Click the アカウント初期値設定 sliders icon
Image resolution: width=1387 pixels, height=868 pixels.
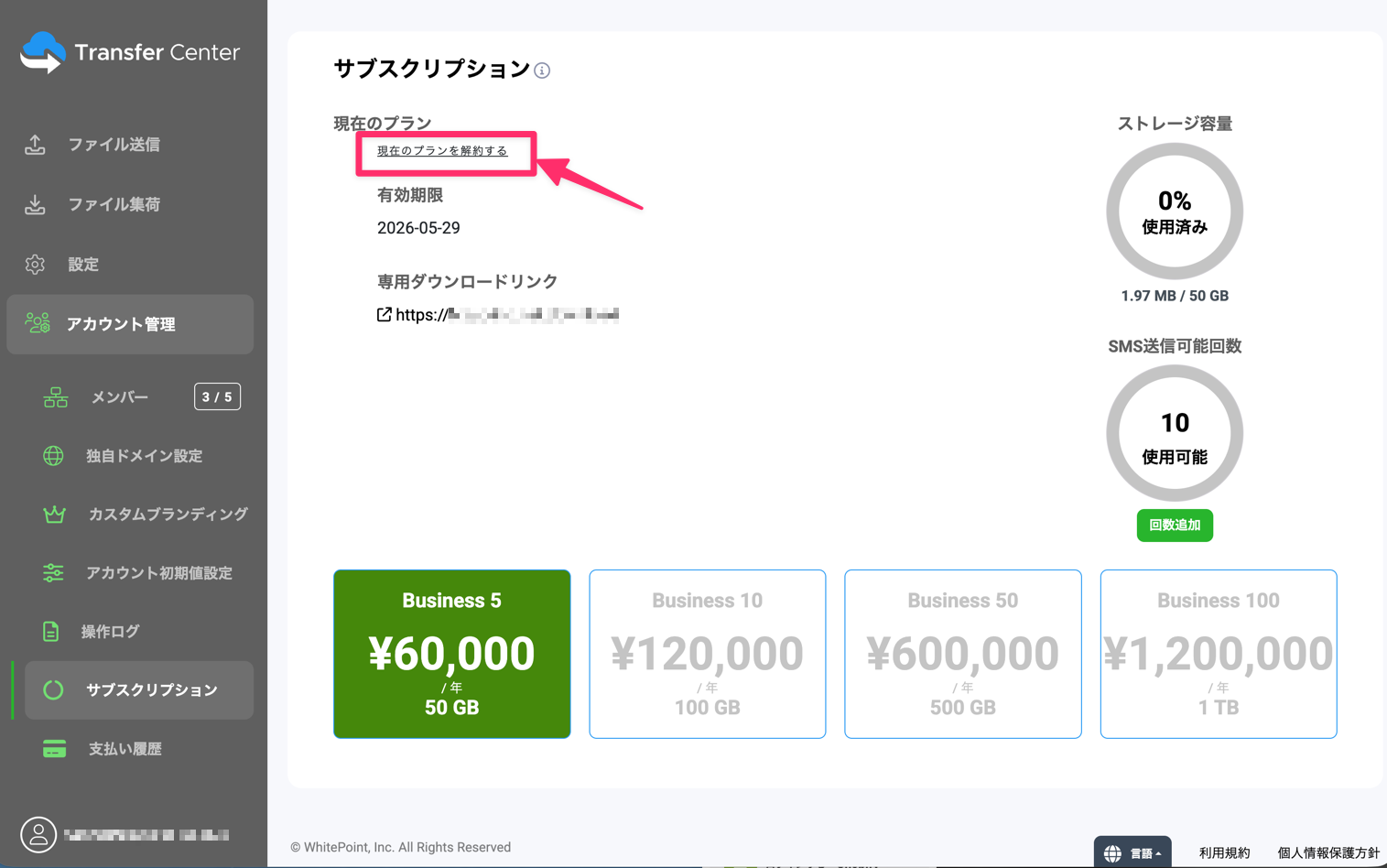[54, 572]
